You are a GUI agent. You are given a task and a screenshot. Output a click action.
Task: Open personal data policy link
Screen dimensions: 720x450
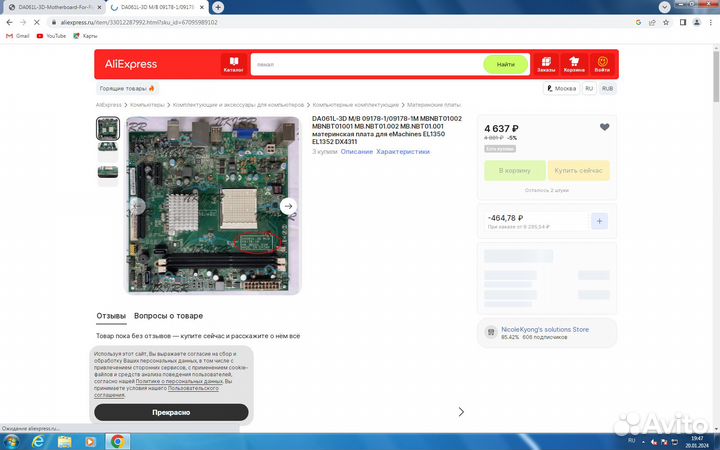(x=179, y=381)
